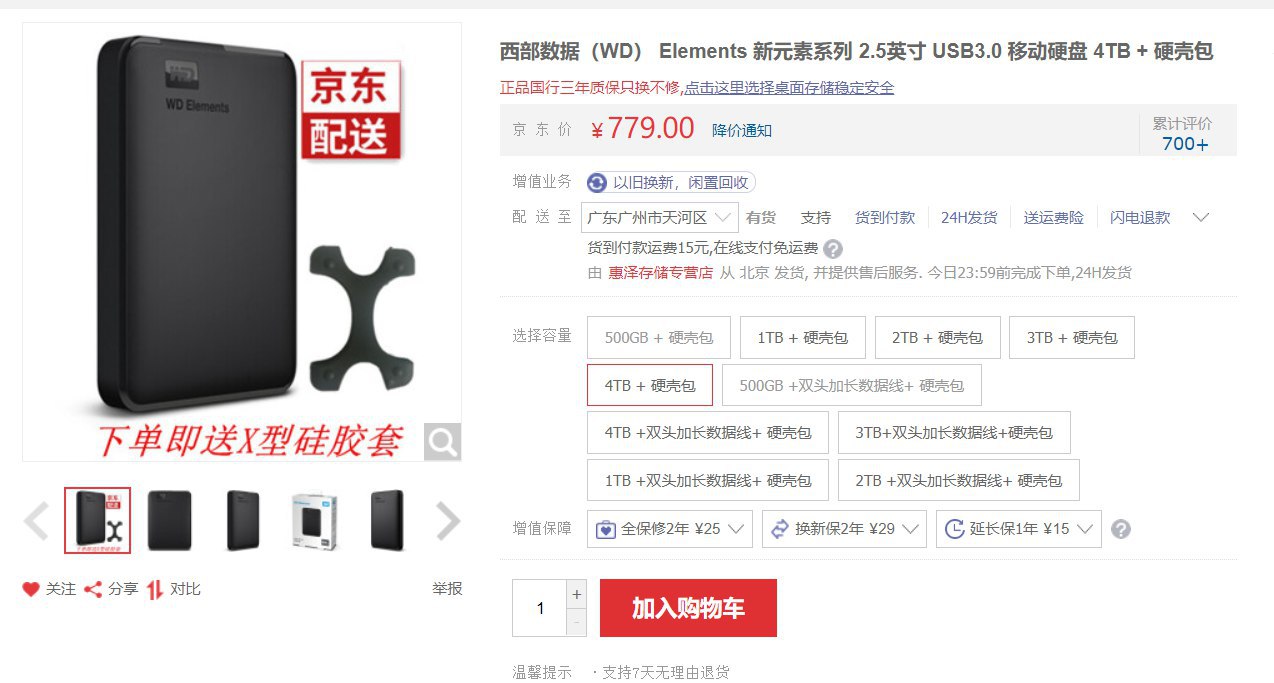The width and height of the screenshot is (1274, 683).
Task: Increase quantity with the plus stepper
Action: (x=576, y=594)
